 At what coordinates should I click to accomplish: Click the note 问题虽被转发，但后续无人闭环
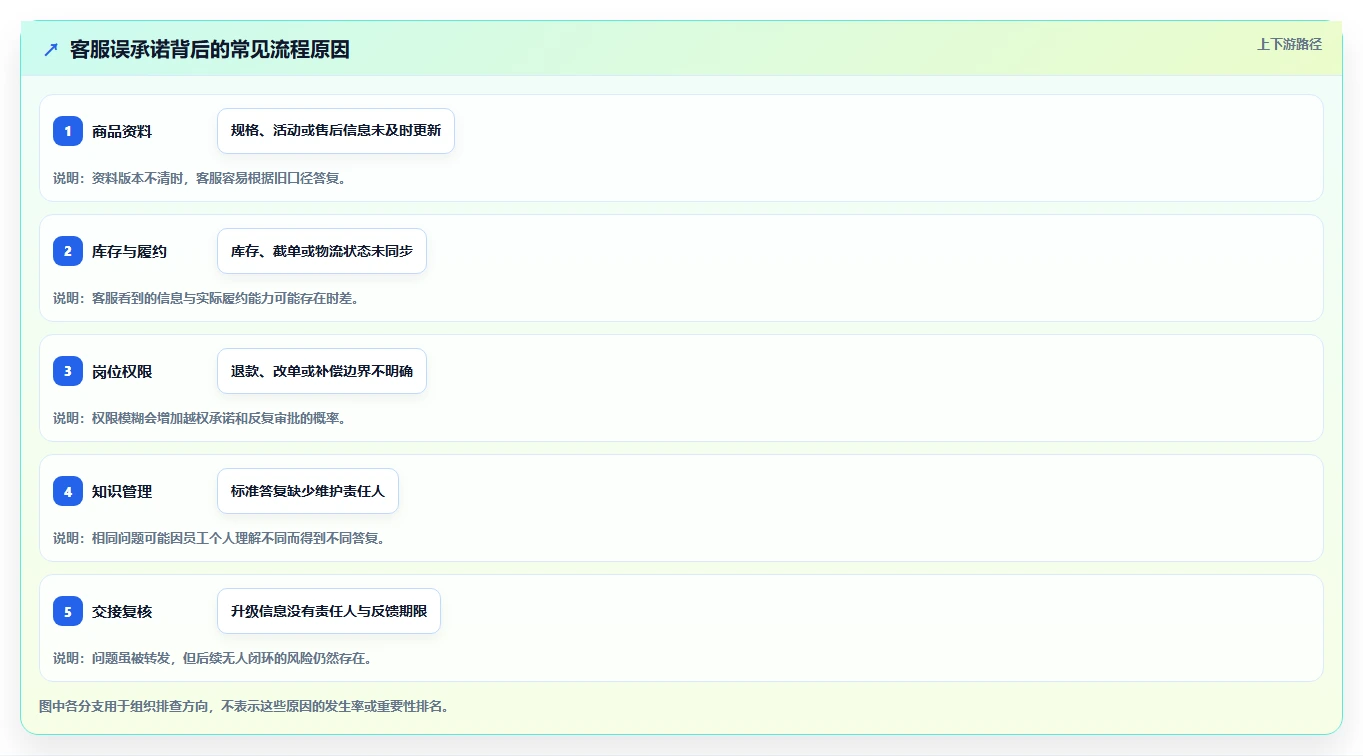click(x=213, y=658)
